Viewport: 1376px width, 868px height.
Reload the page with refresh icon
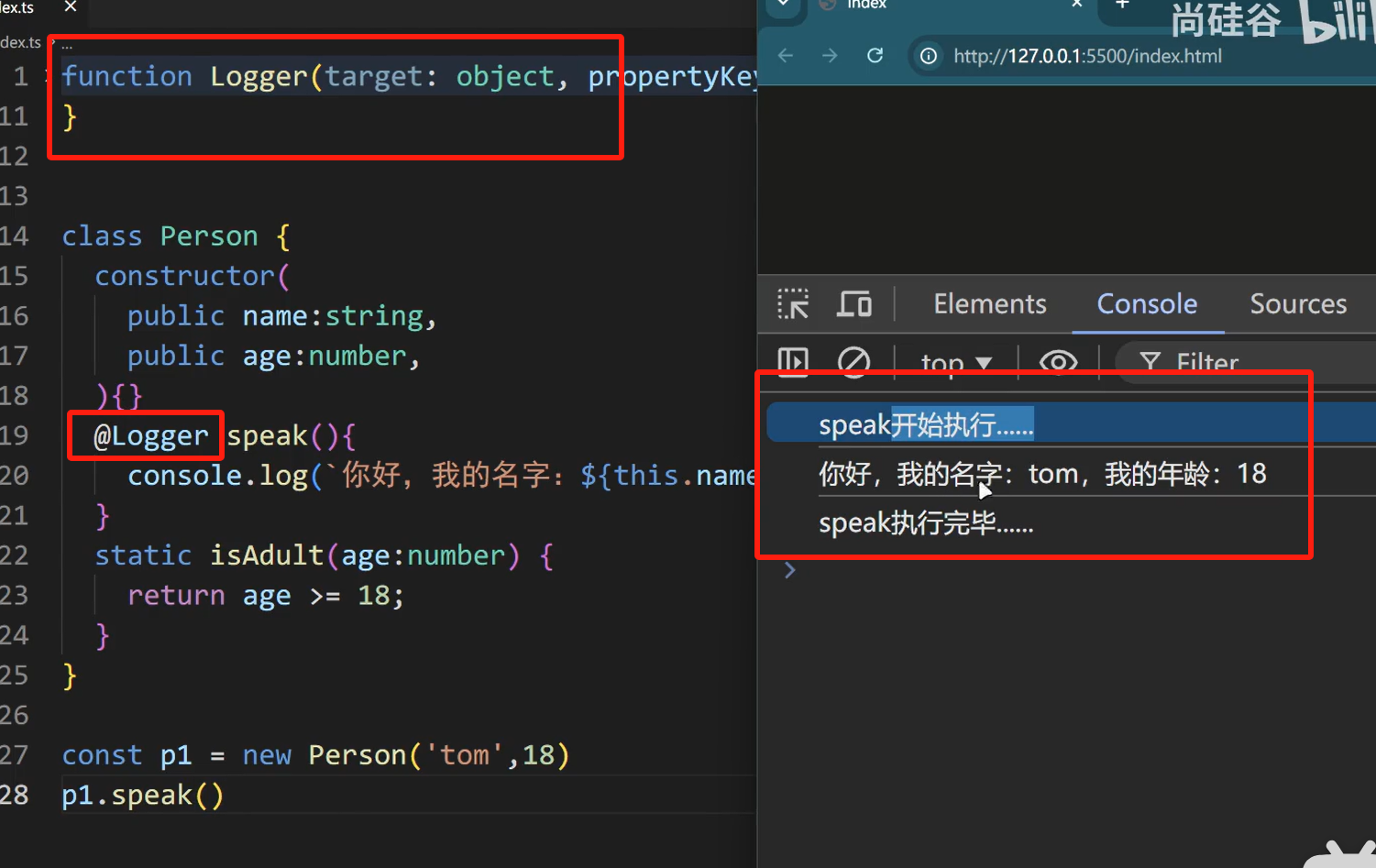pyautogui.click(x=875, y=56)
